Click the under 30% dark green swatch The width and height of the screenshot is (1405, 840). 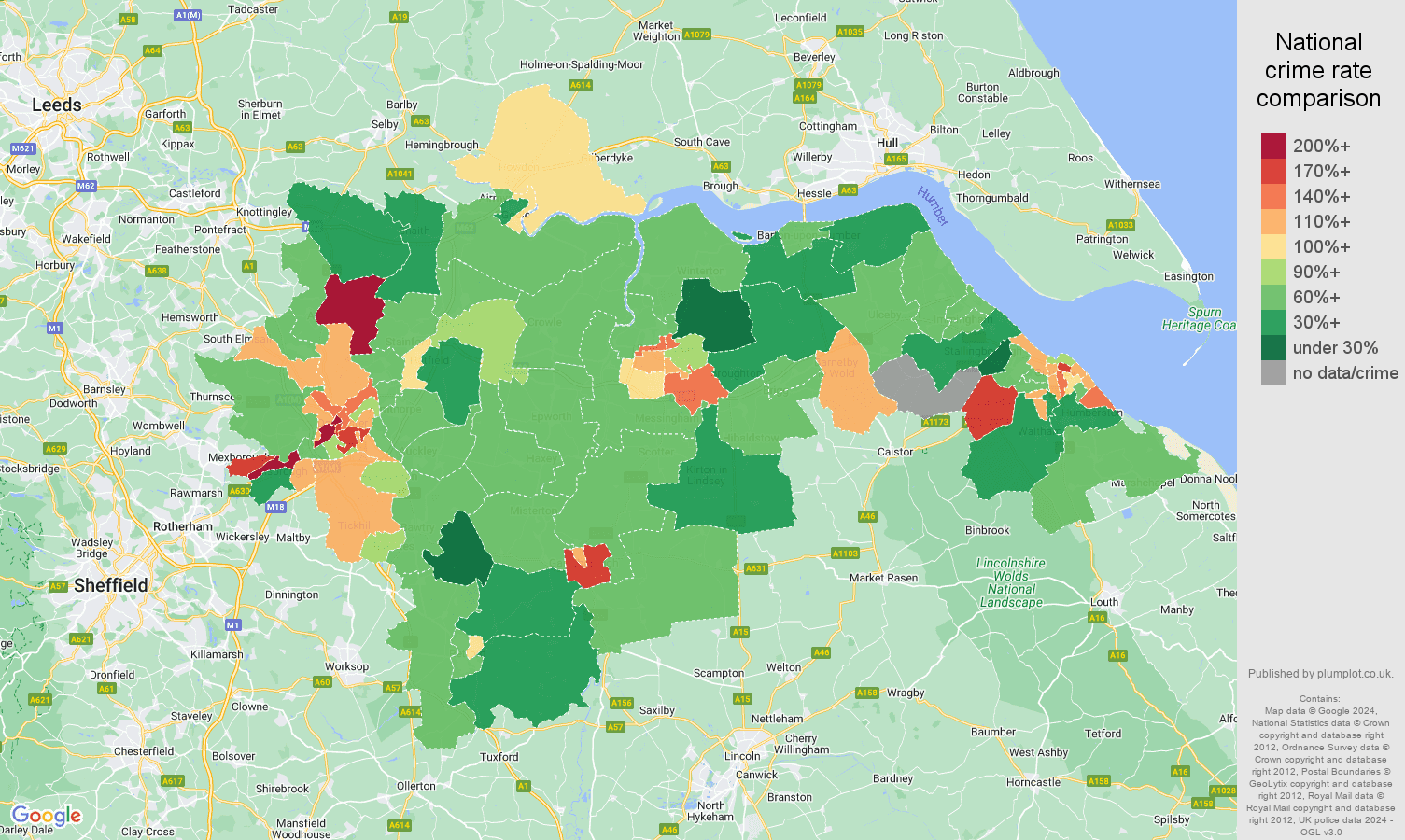[1273, 348]
